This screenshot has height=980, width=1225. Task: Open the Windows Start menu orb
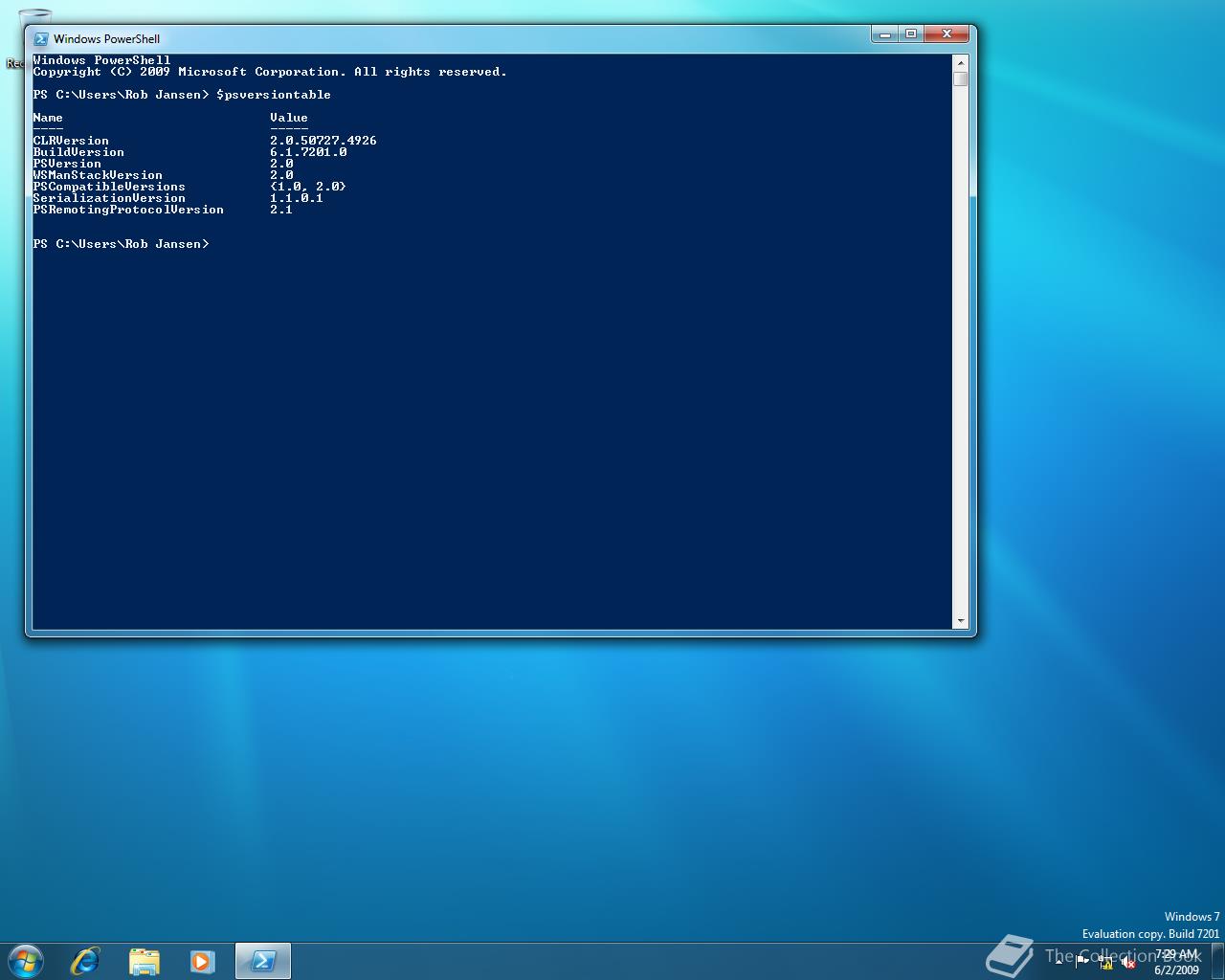25,961
